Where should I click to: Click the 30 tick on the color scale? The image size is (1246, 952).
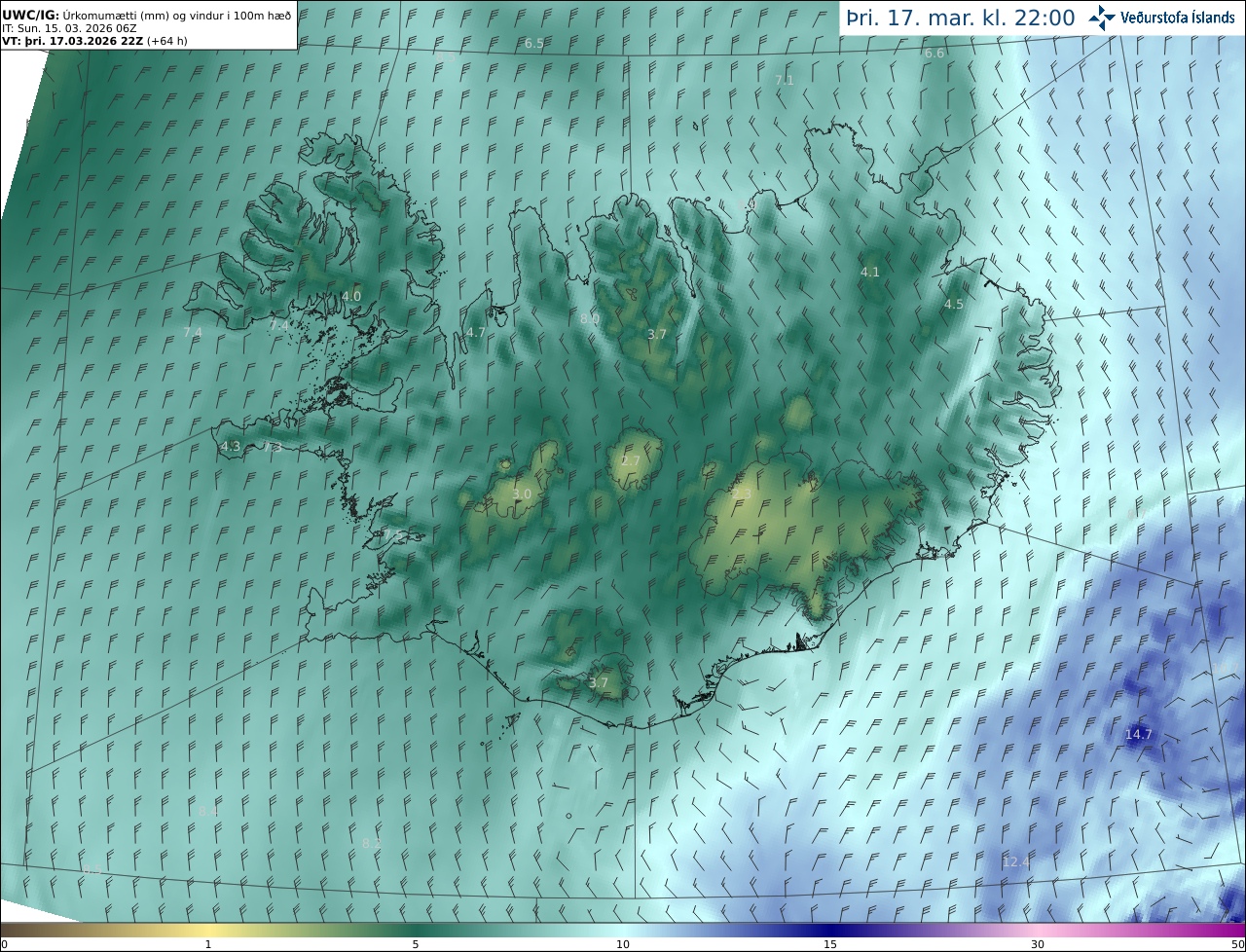coord(1038,944)
